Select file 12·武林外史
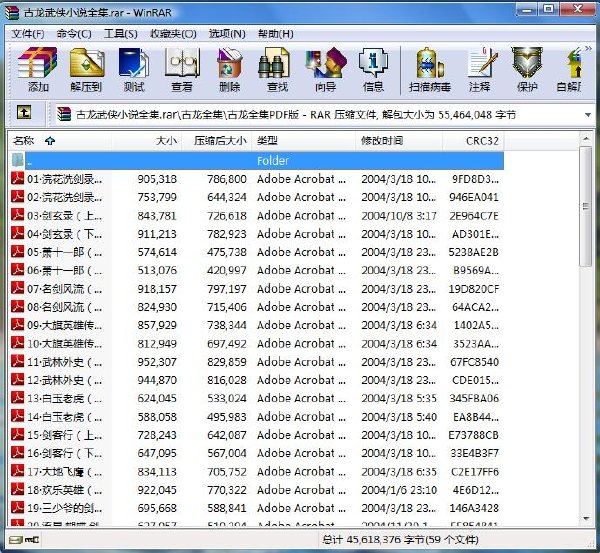 (64, 380)
